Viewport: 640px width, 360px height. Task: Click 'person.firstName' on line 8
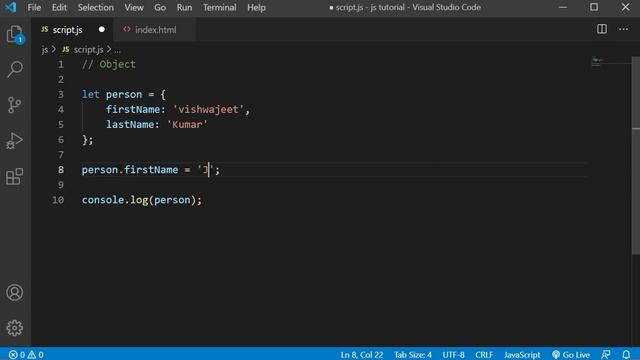(130, 170)
